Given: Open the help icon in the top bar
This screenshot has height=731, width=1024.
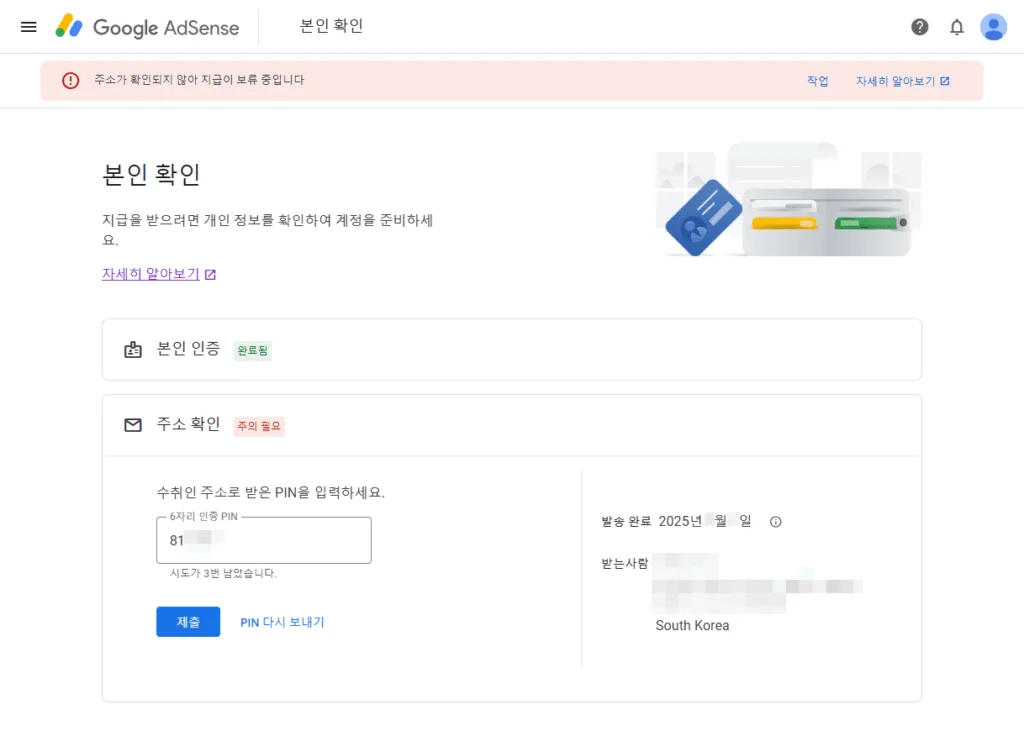Looking at the screenshot, I should click(920, 27).
